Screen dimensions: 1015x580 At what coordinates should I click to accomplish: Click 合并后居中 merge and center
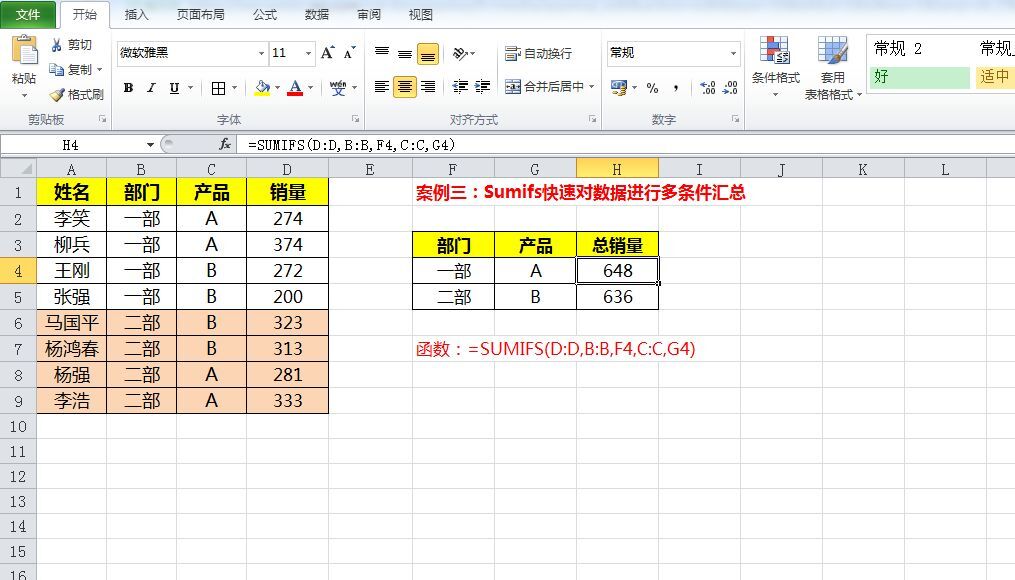pos(544,87)
